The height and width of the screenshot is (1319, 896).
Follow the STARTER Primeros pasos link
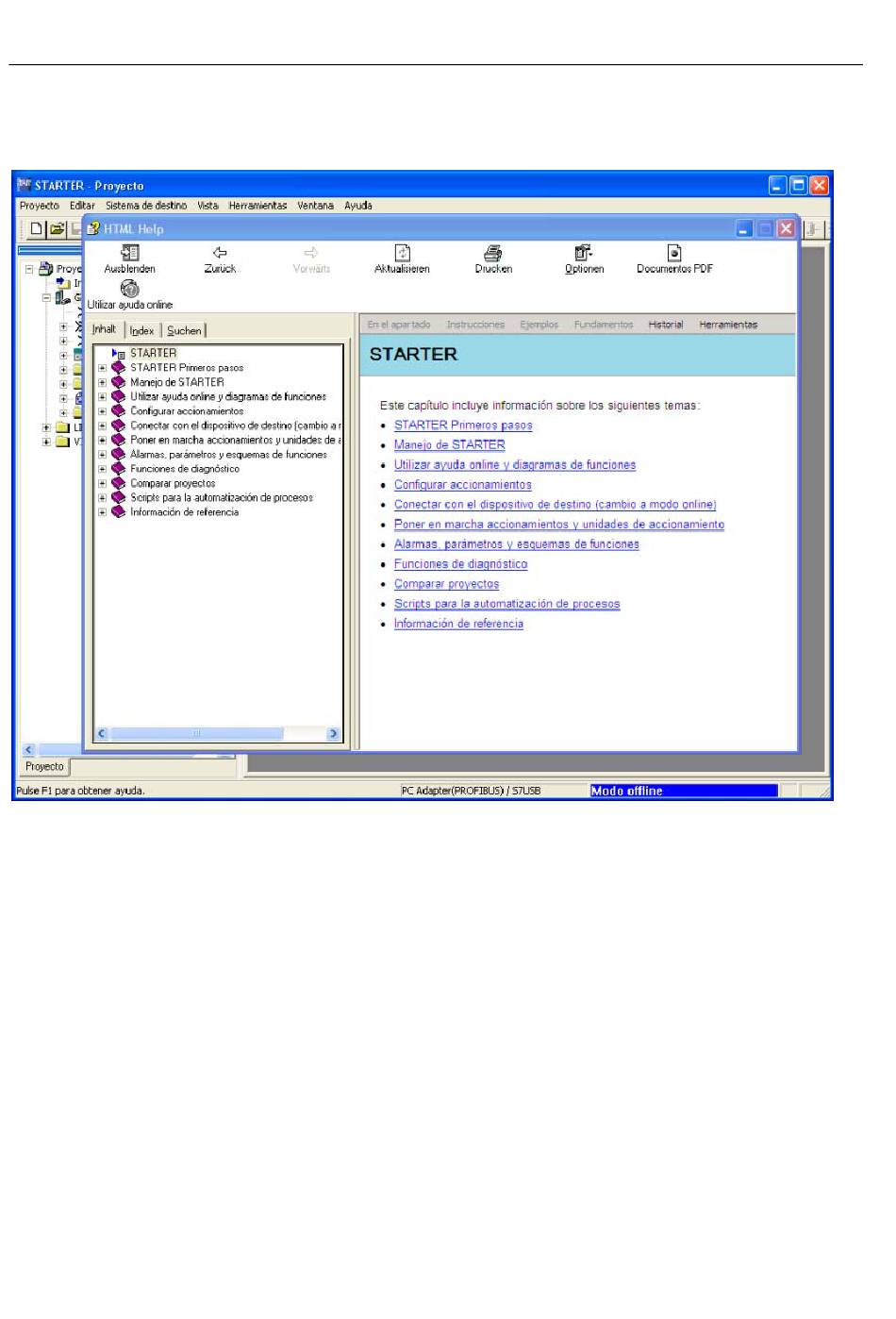(463, 426)
